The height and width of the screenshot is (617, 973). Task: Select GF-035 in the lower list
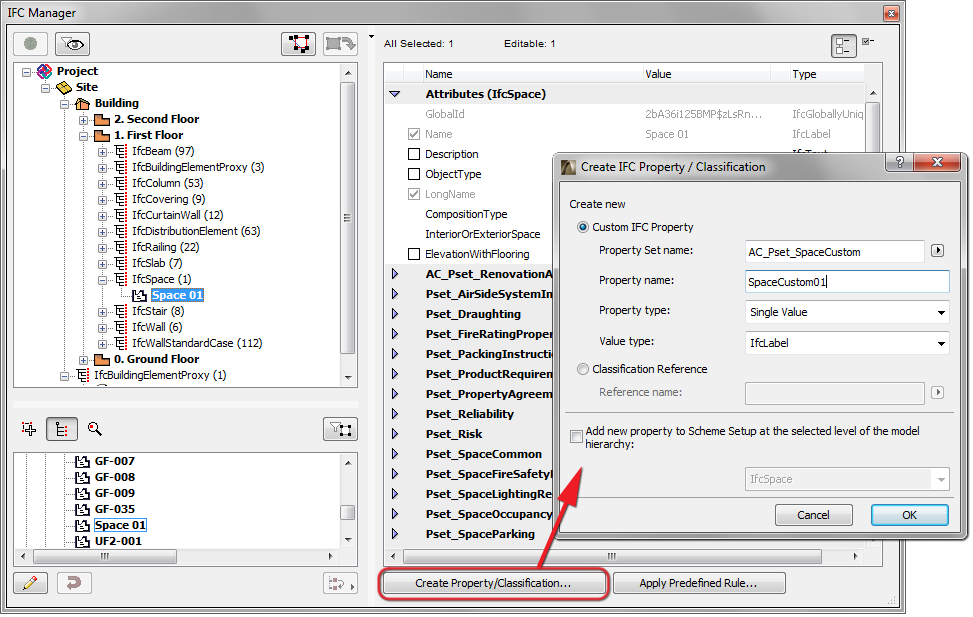point(115,509)
